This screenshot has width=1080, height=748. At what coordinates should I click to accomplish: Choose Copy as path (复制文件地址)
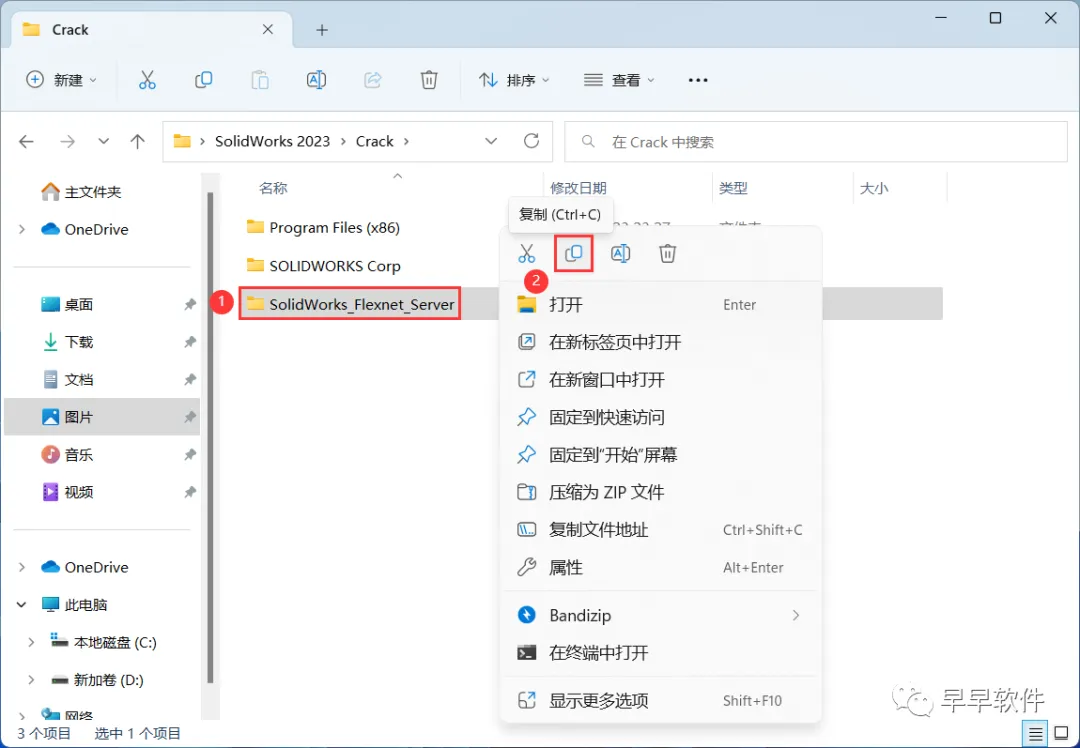coord(661,530)
